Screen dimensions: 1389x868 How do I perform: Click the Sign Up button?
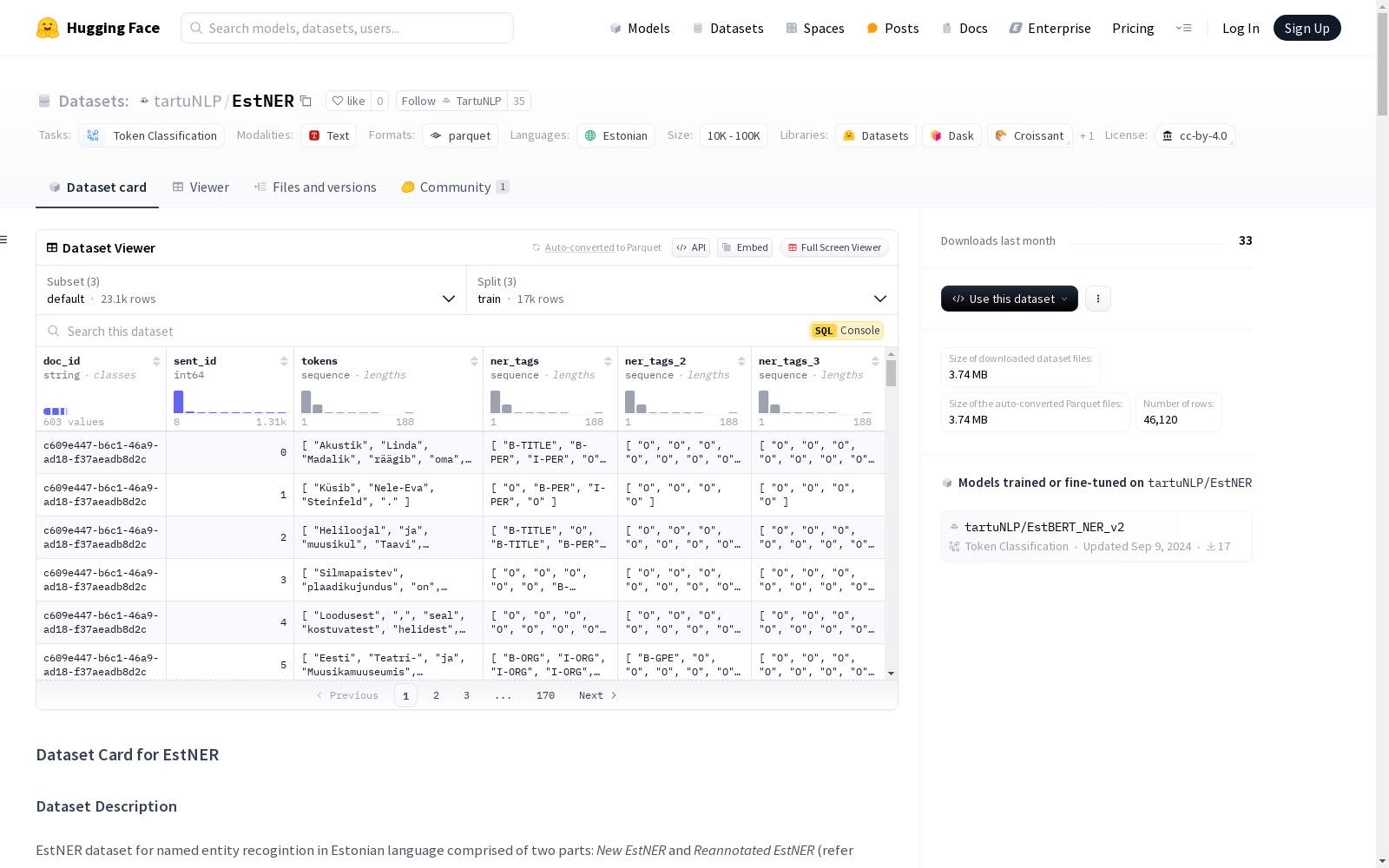[1307, 28]
